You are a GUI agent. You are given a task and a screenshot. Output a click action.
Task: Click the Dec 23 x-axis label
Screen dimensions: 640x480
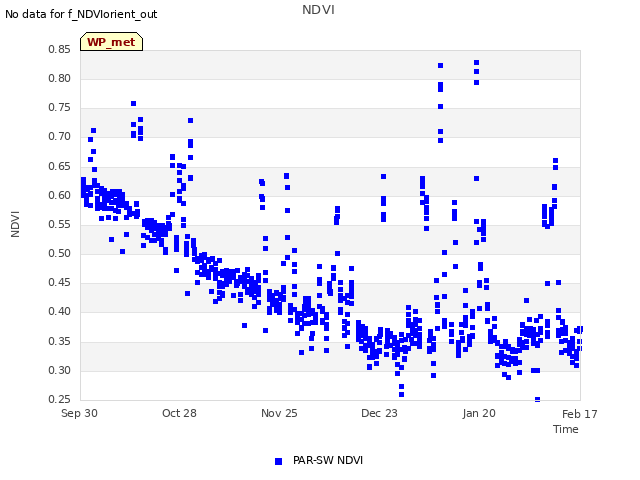(379, 413)
